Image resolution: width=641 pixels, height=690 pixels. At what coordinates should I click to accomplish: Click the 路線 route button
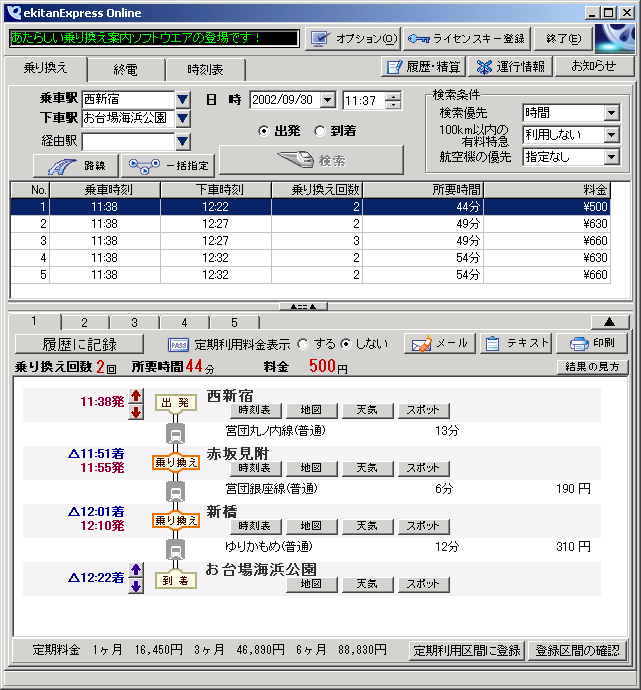pos(76,166)
